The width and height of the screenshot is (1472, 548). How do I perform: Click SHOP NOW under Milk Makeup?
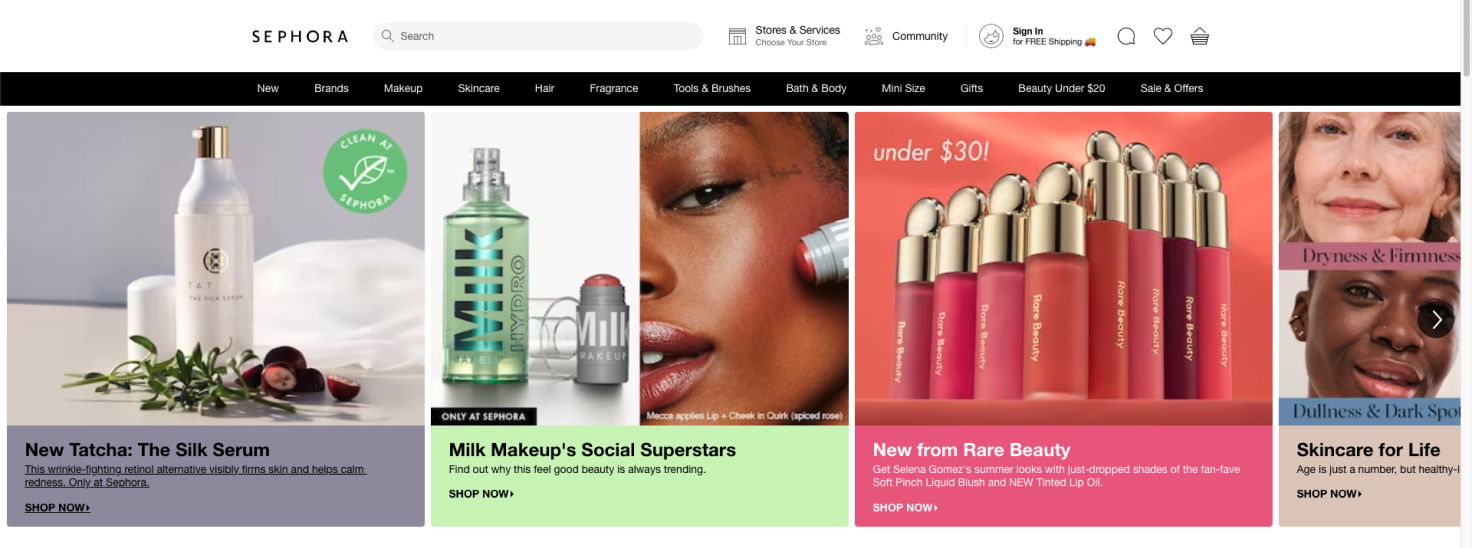click(x=481, y=494)
